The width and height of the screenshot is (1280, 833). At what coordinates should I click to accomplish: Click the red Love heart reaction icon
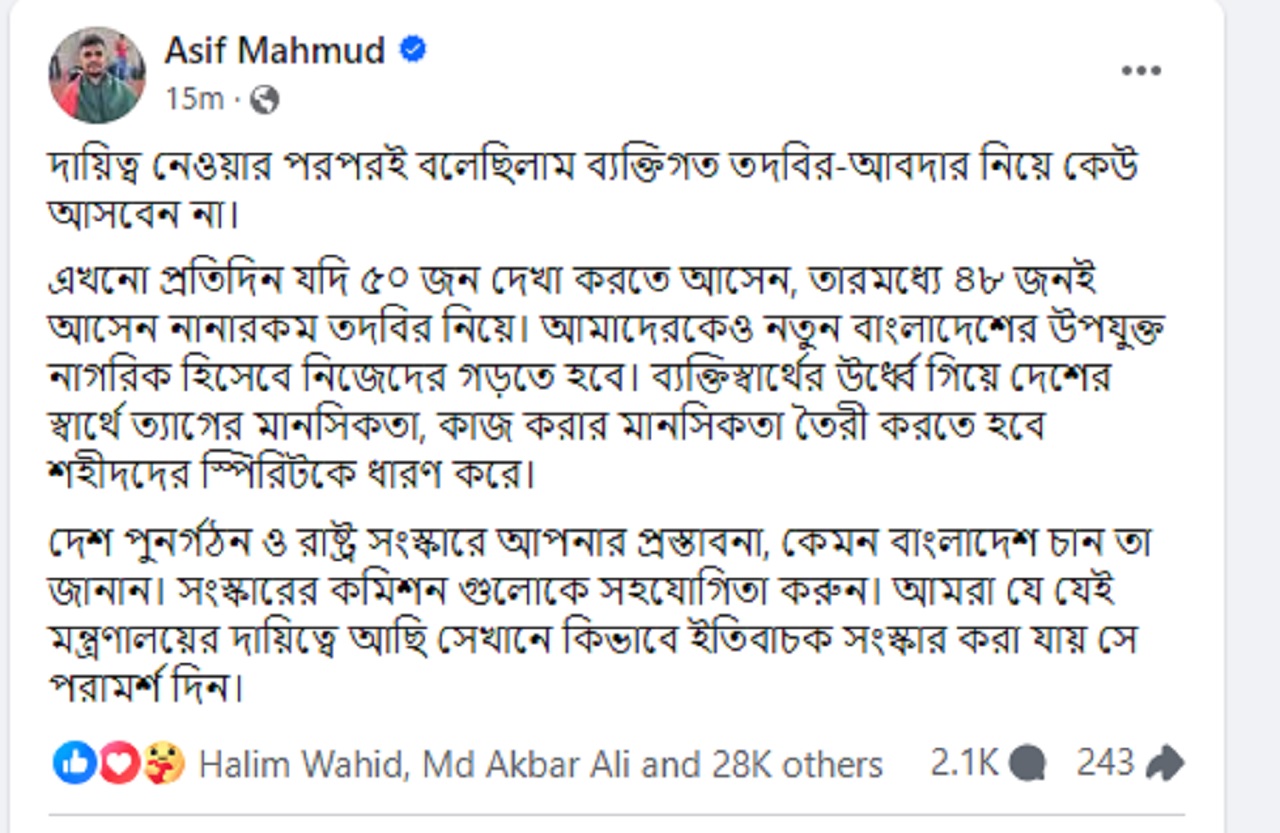[120, 764]
